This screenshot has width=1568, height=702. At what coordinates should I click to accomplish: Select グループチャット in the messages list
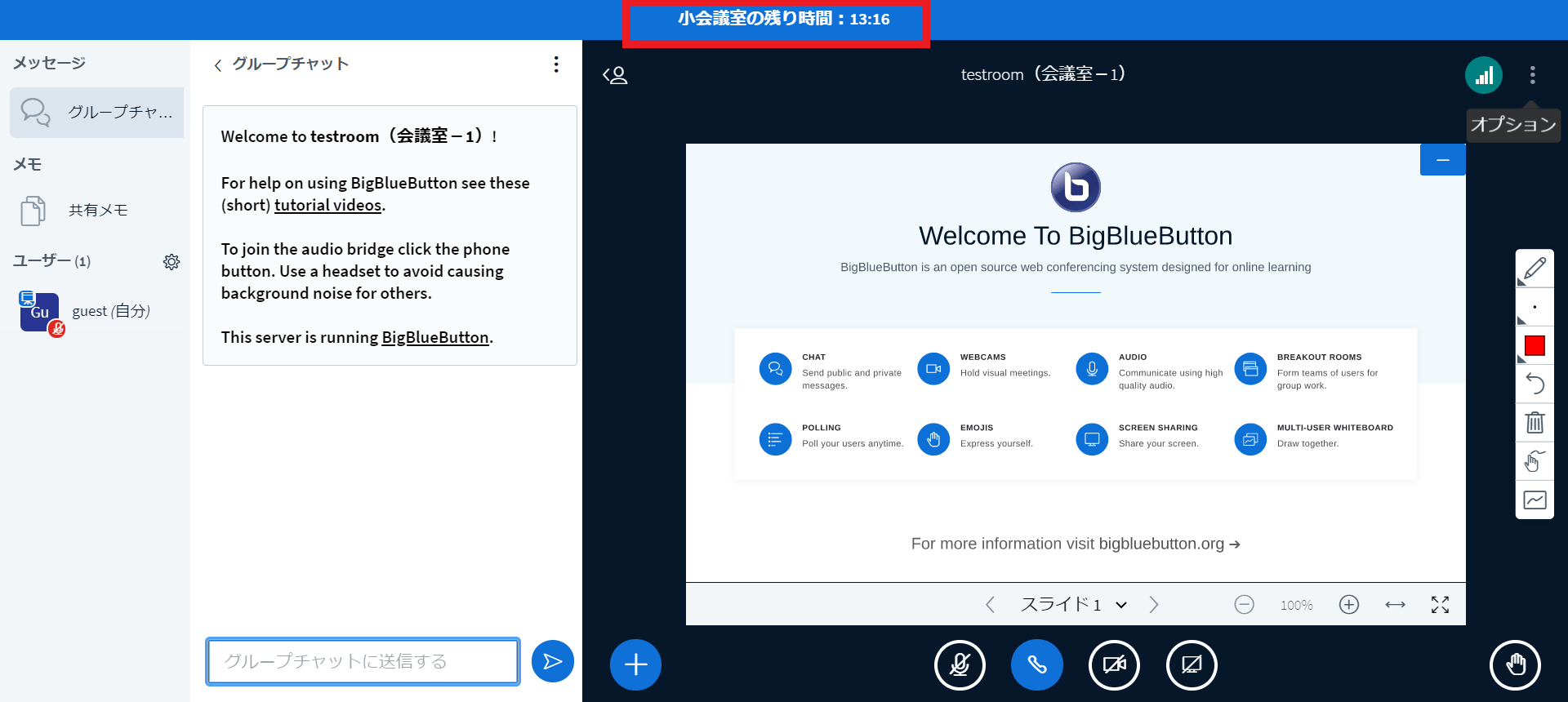point(97,113)
